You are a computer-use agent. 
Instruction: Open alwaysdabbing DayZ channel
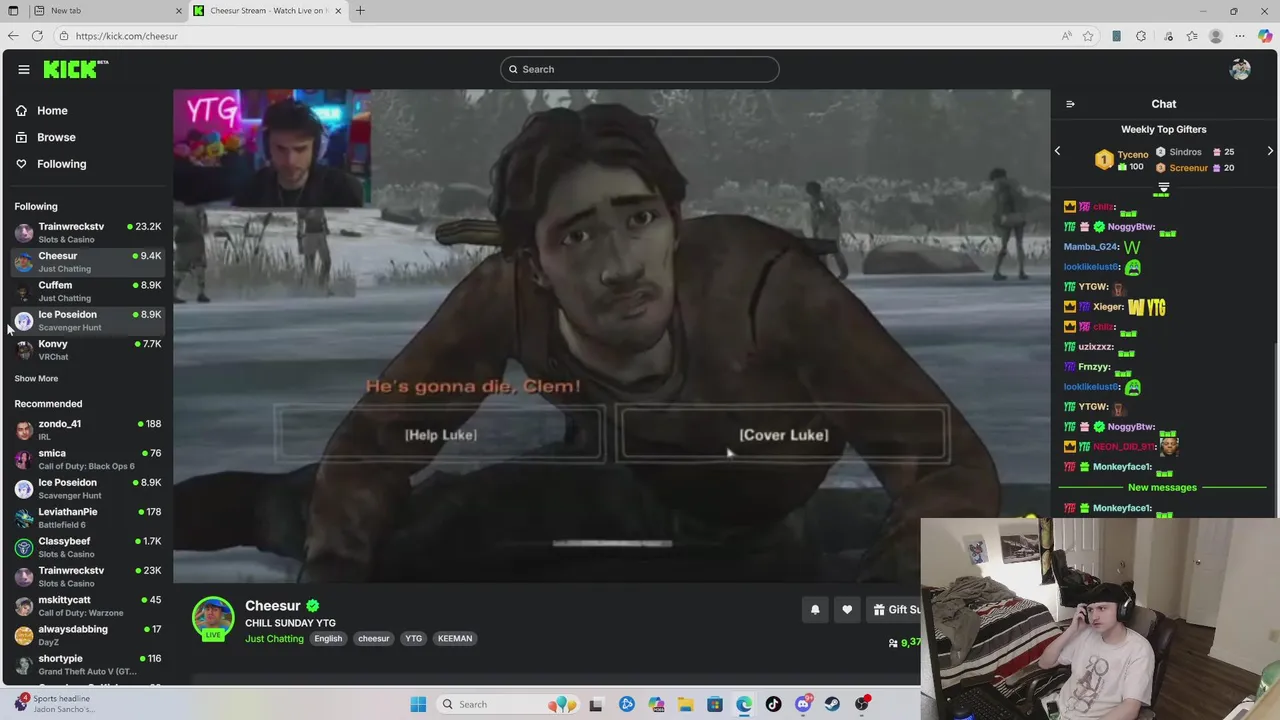click(x=88, y=635)
